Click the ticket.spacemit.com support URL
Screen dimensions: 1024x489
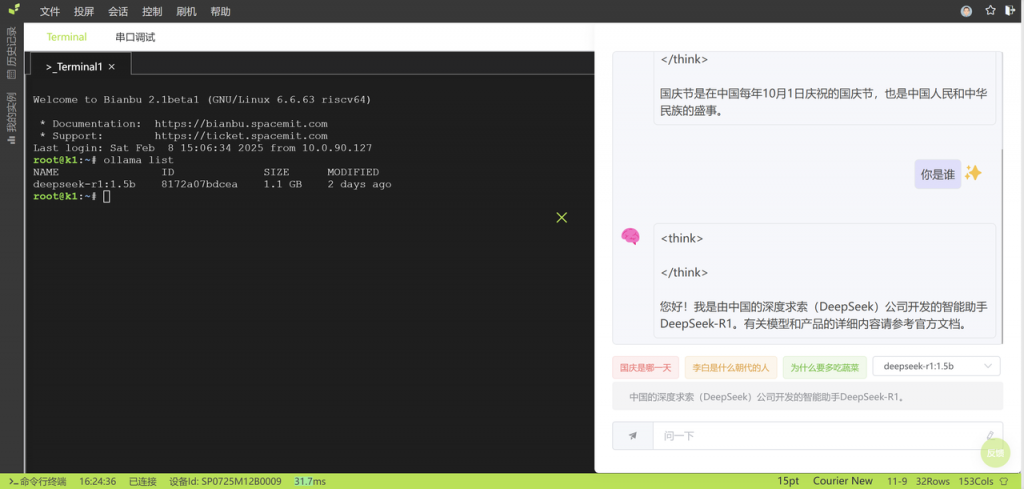coord(241,136)
